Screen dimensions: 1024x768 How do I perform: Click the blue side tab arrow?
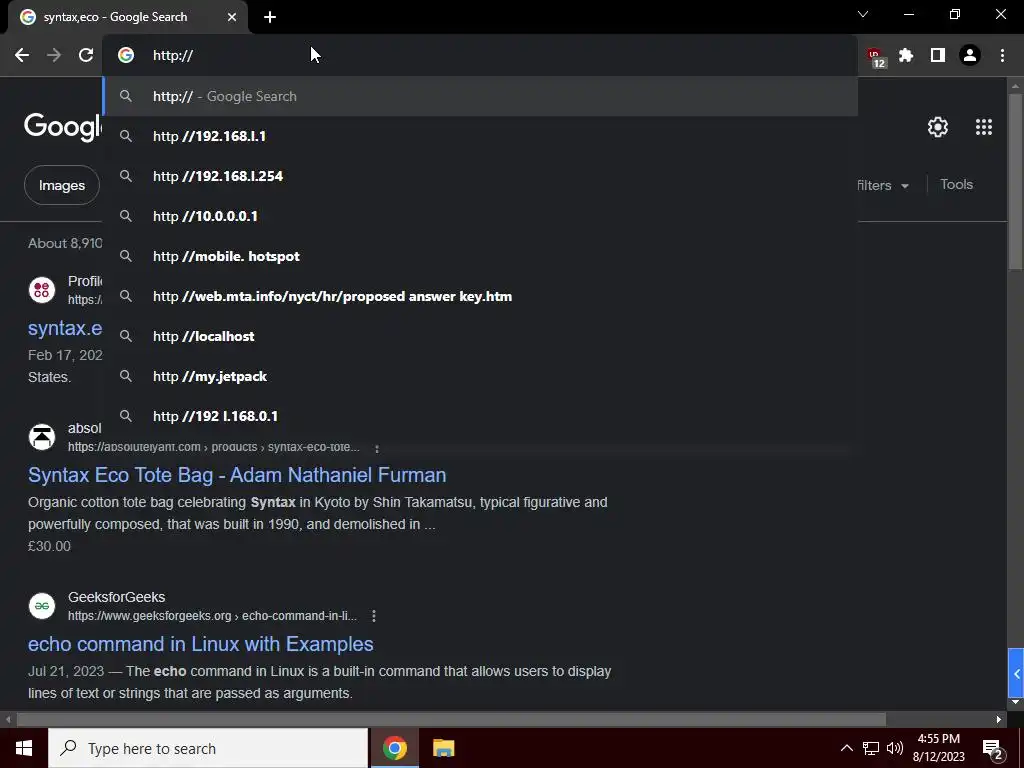click(x=1016, y=673)
